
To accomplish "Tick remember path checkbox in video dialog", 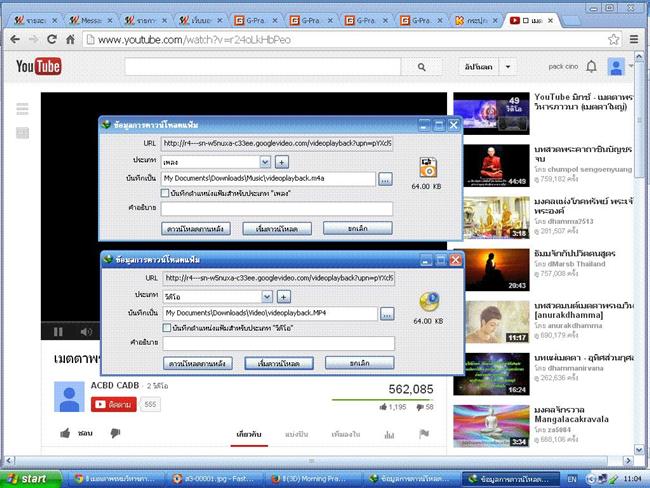I will tap(167, 328).
